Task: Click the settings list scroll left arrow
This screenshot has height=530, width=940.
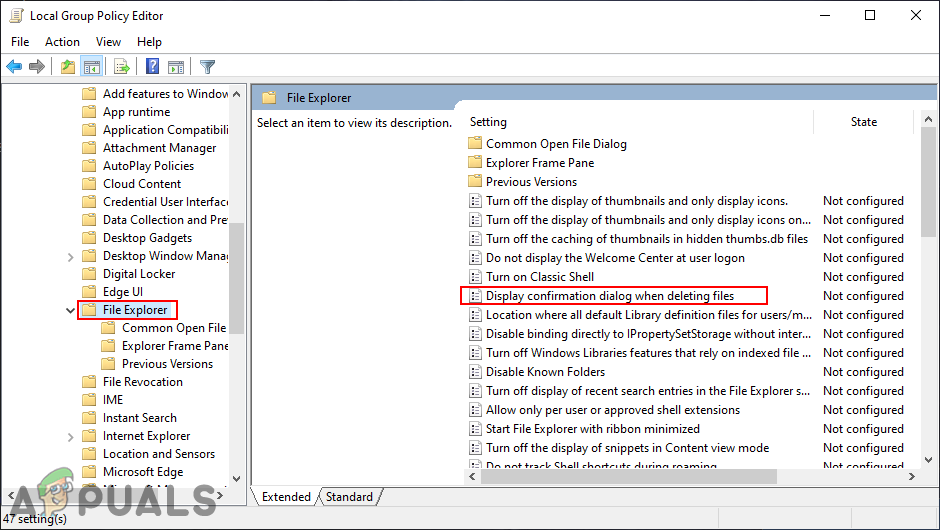Action: 472,477
